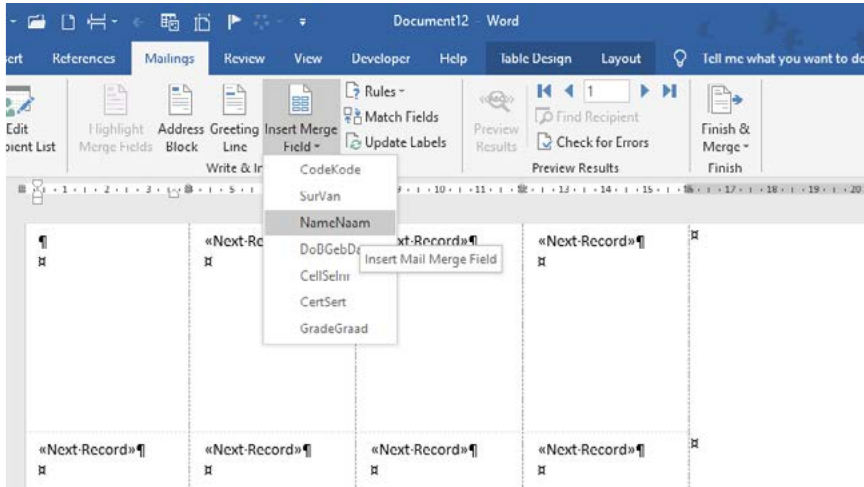Click Match Fields
The image size is (864, 487).
(x=391, y=117)
